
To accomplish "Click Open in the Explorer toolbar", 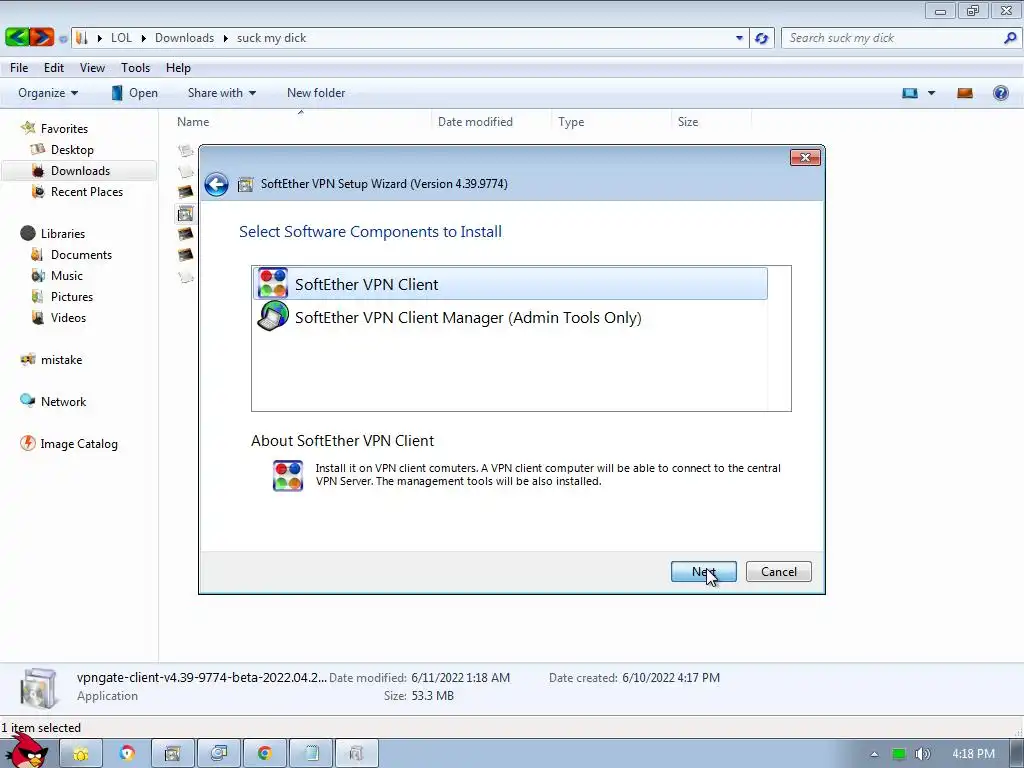I will (x=135, y=93).
